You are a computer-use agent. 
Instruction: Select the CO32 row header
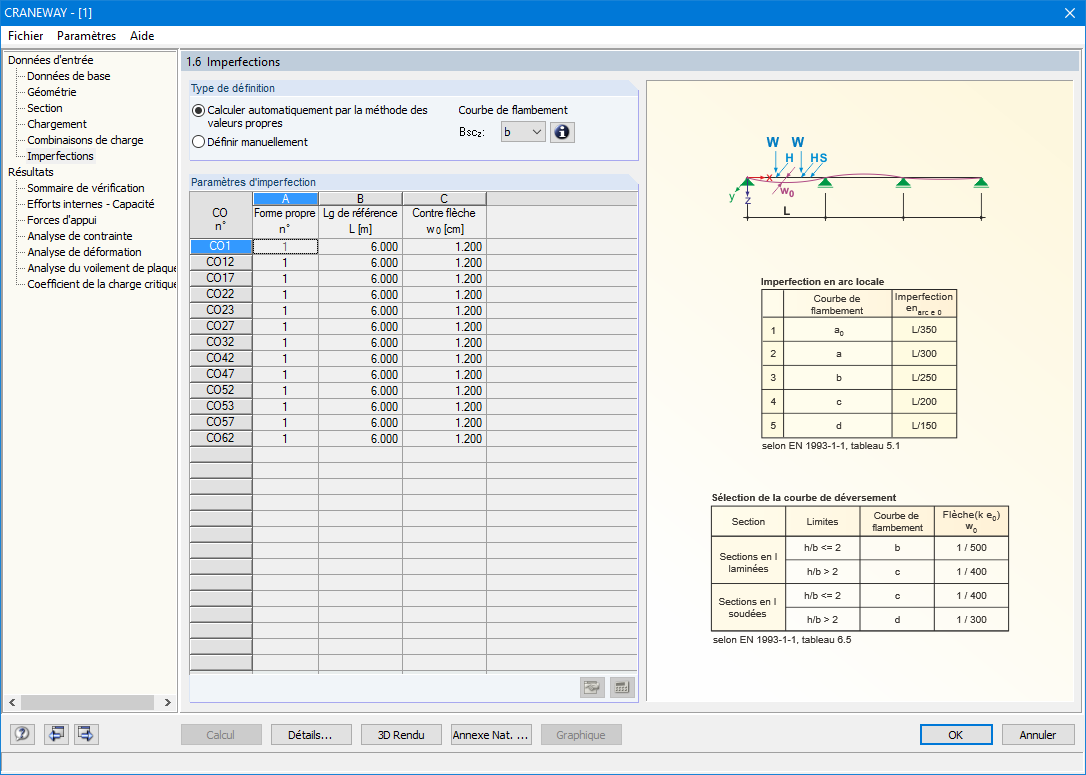coord(220,341)
